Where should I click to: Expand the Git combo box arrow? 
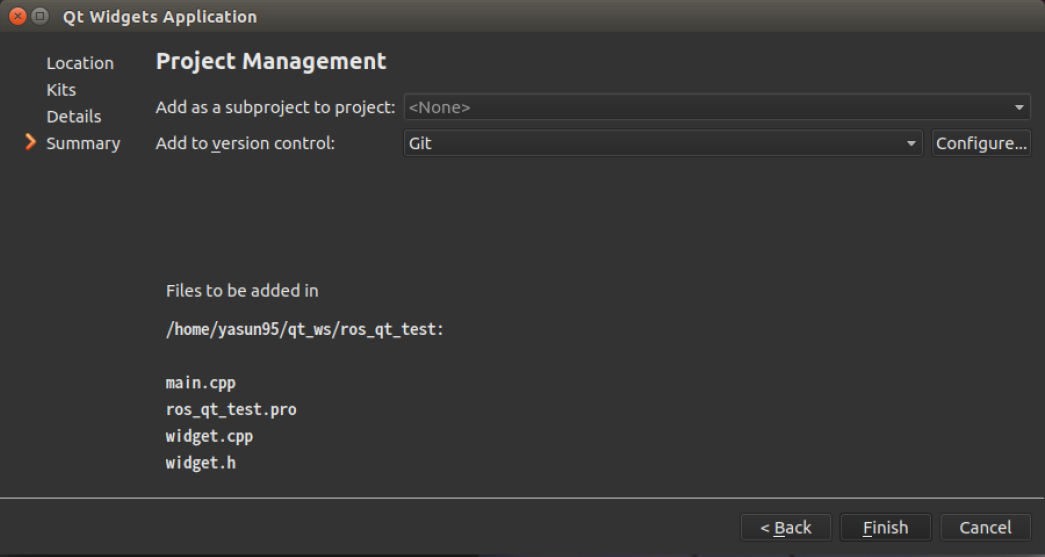pos(910,144)
